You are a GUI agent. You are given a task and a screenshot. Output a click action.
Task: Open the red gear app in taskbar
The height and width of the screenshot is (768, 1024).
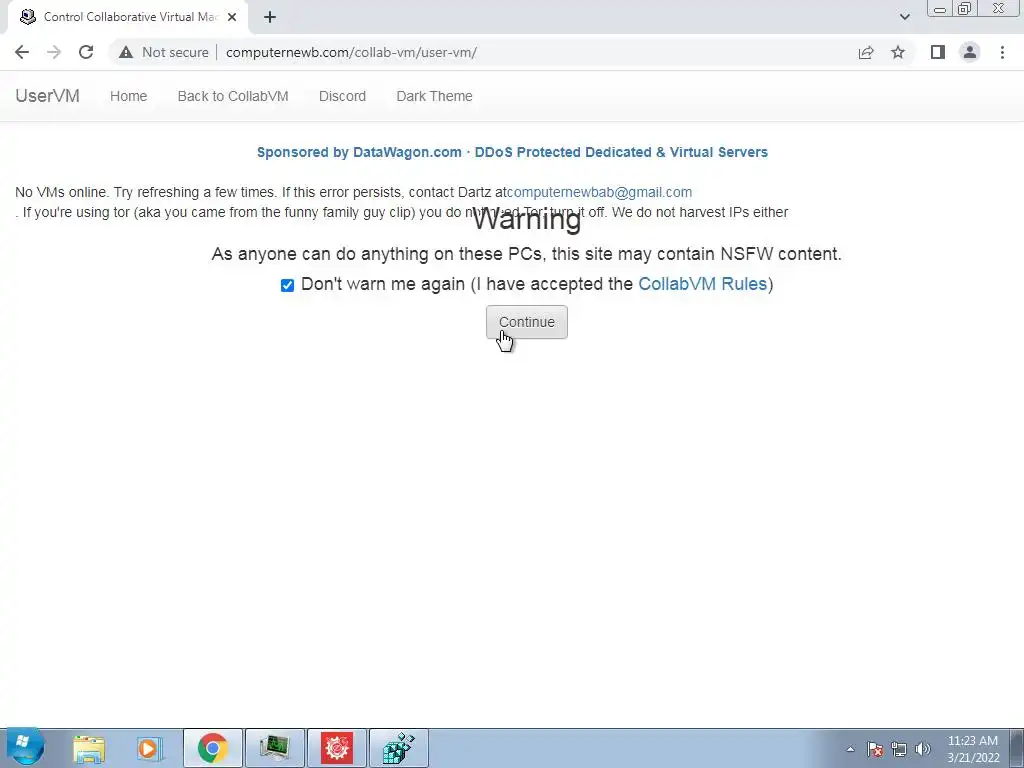pos(336,748)
